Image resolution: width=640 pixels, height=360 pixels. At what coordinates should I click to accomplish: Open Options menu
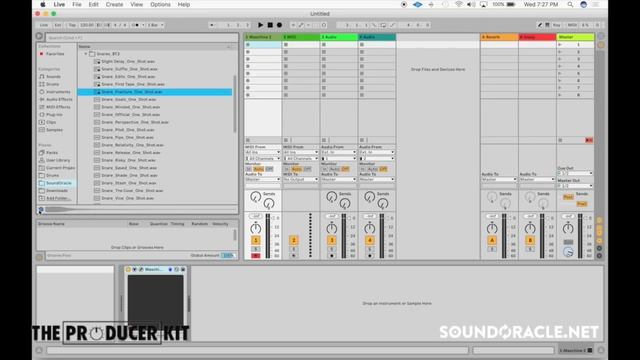[x=160, y=4]
